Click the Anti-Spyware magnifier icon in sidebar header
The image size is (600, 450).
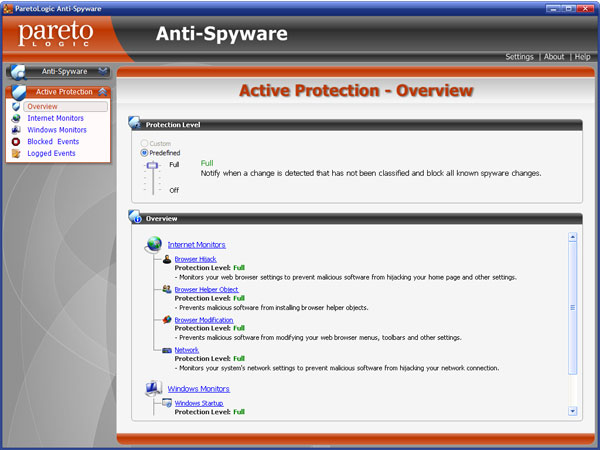pos(18,72)
